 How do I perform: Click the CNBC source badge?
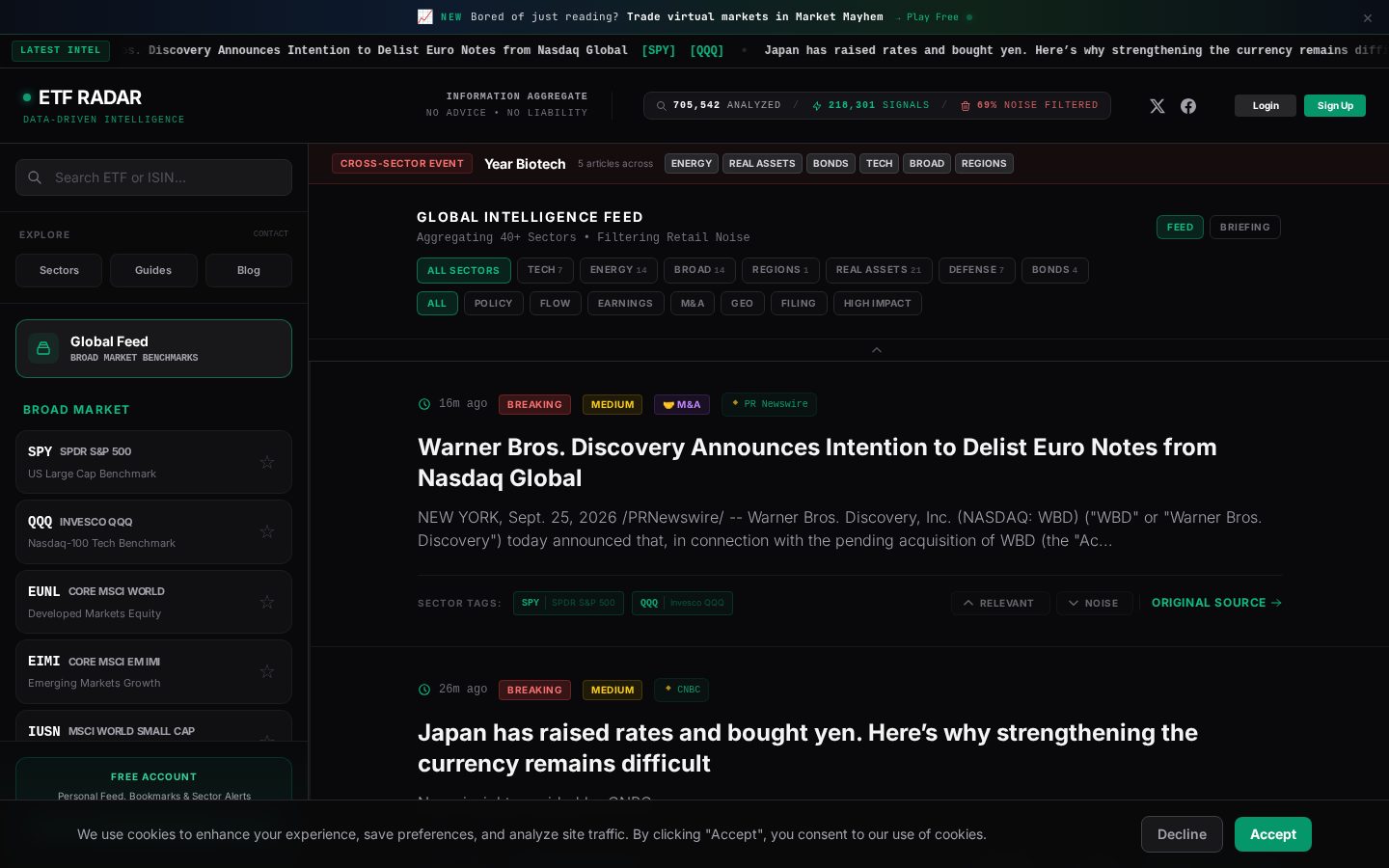pyautogui.click(x=681, y=690)
